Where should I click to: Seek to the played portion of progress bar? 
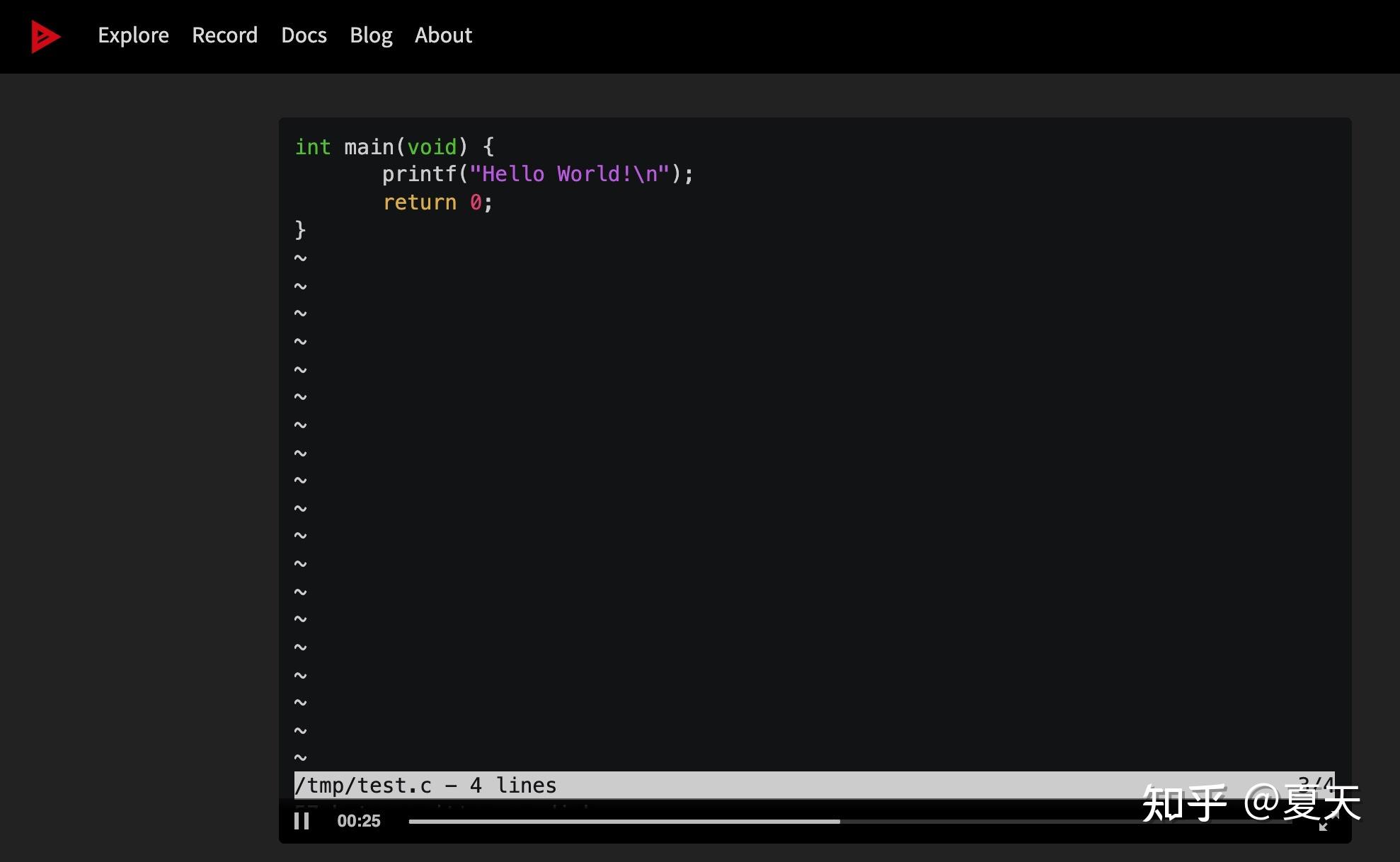623,822
